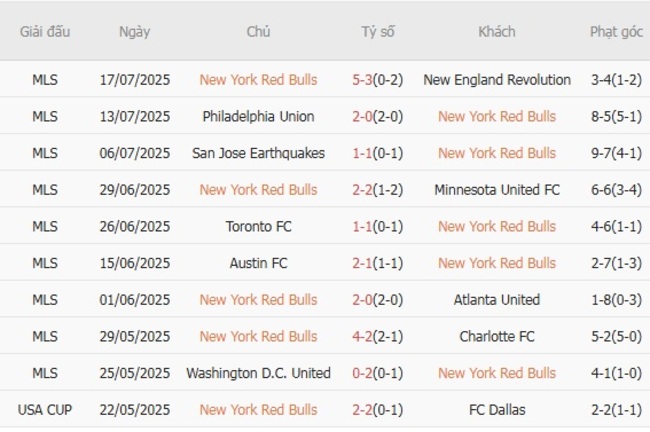Click the 0-2 score of the Washington match
Screen dimensions: 650x432
coord(365,373)
